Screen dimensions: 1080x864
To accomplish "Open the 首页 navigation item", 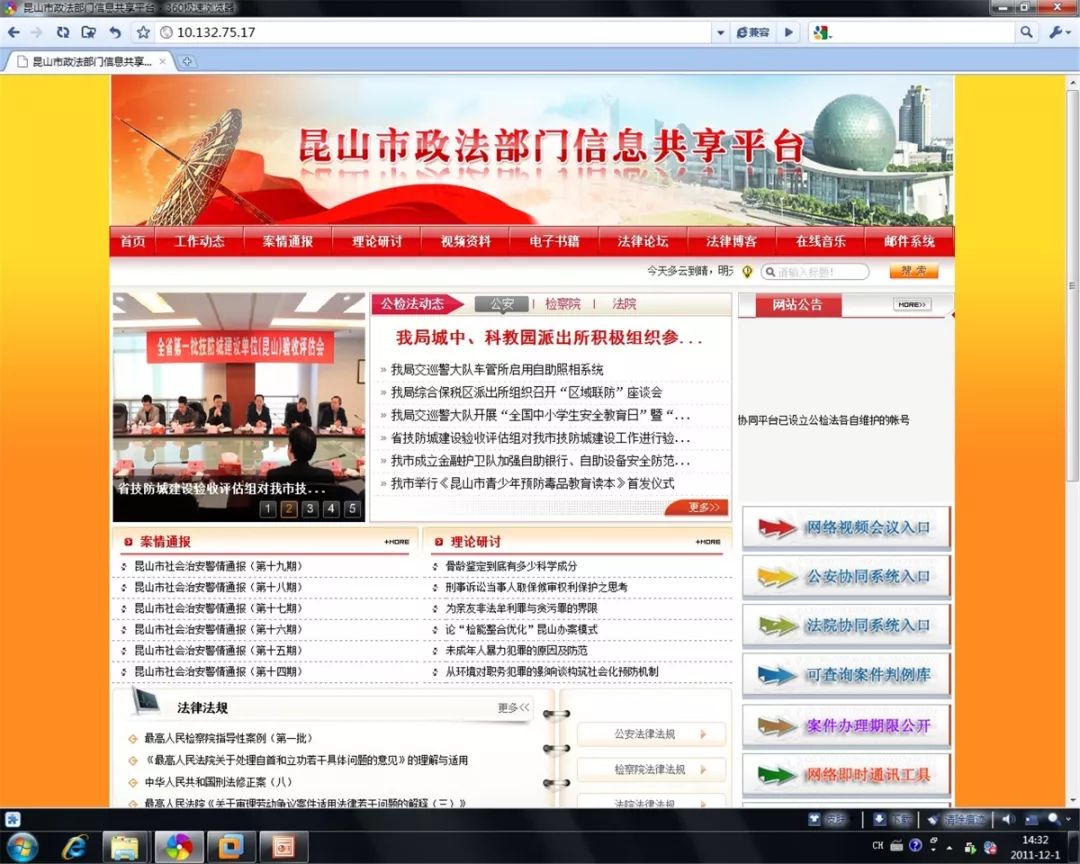I will [133, 241].
